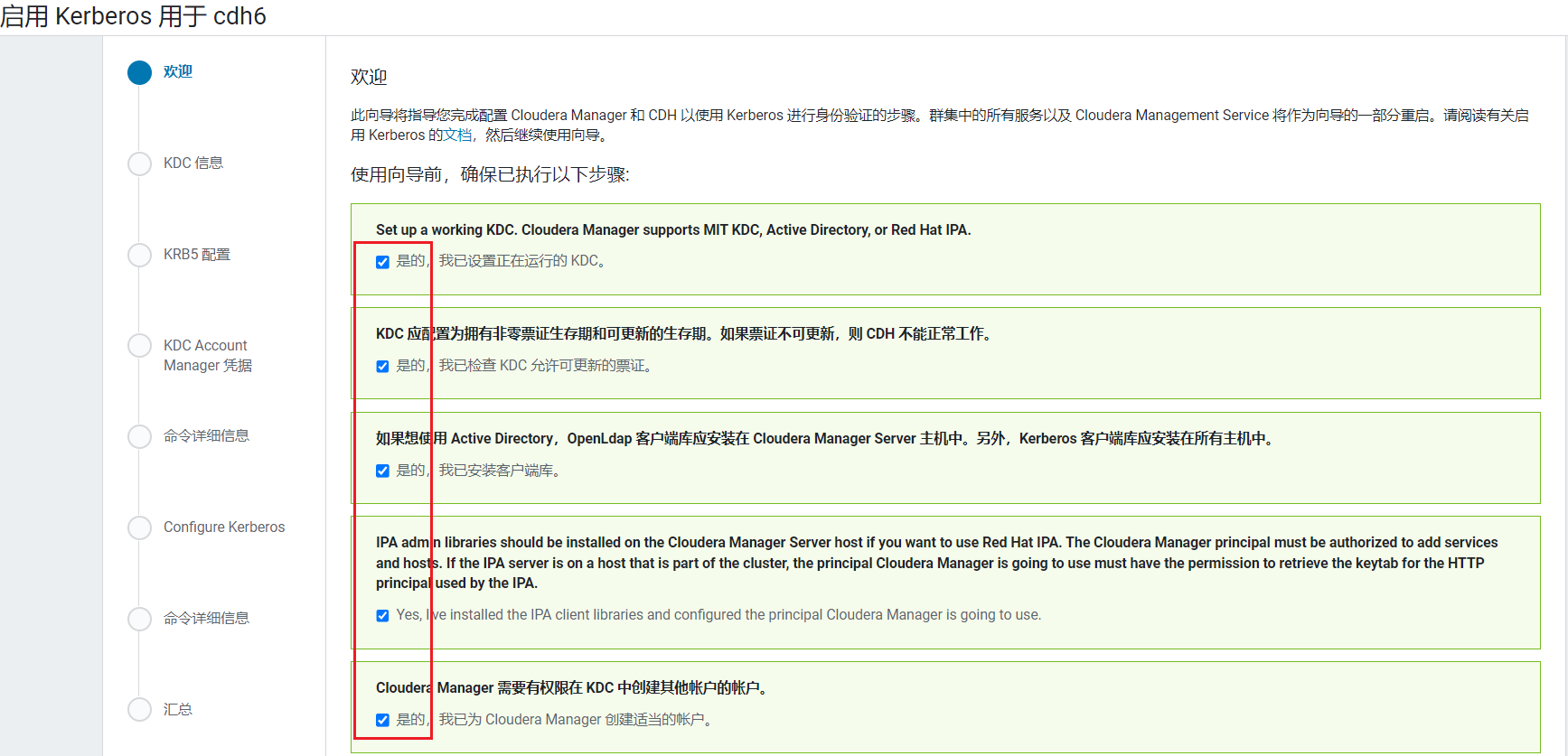Click label 我已为 Cloudera Manager 创建适当的帐户
Viewport: 1568px width, 756px height.
point(556,719)
